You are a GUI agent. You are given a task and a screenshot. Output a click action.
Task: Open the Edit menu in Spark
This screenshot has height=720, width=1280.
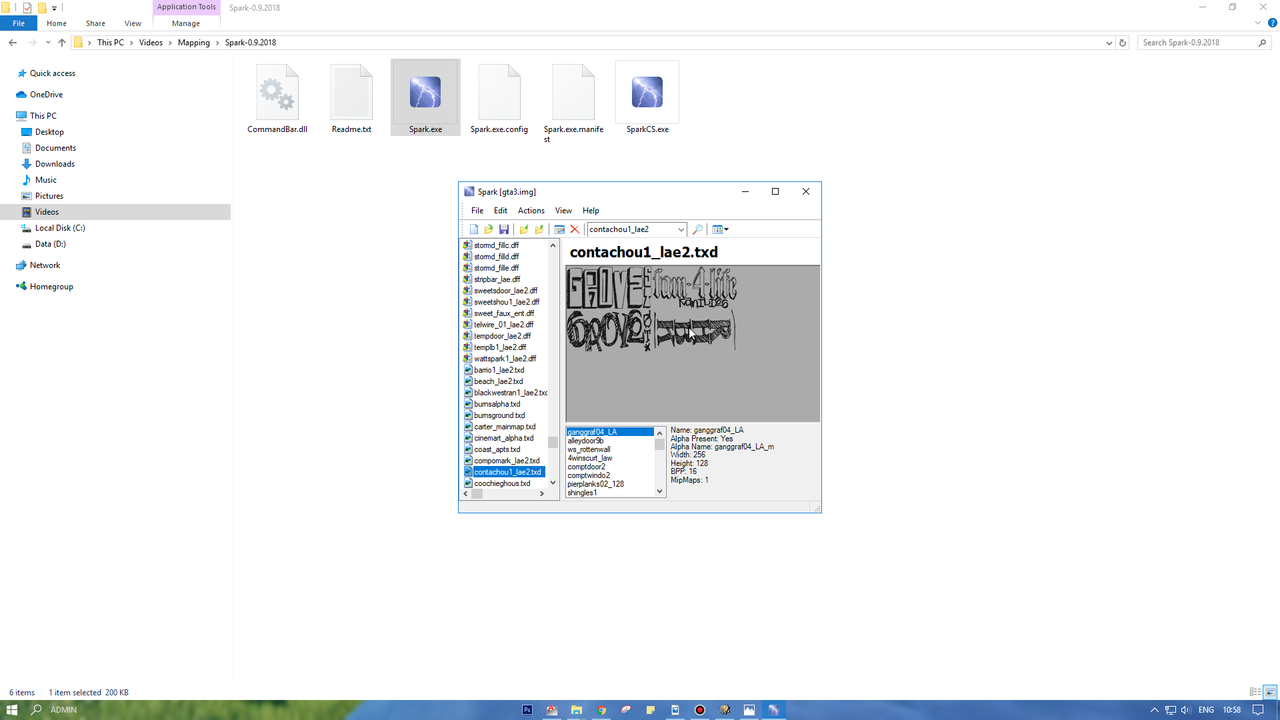[500, 211]
